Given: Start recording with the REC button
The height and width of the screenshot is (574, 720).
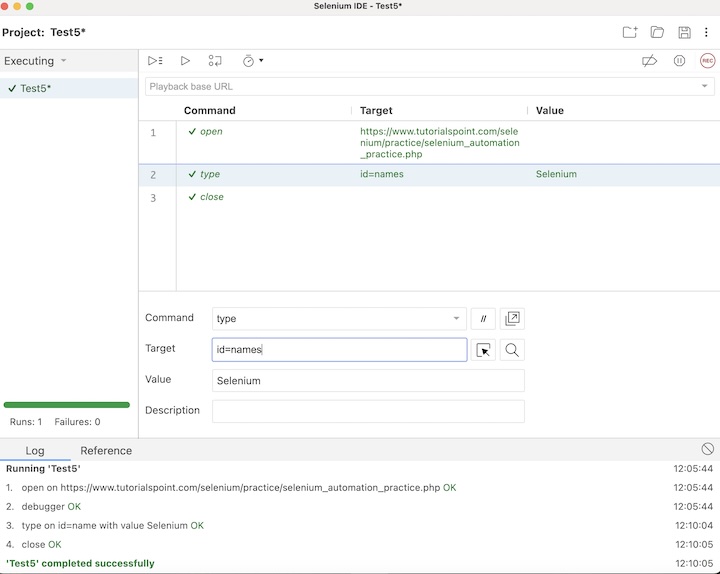Looking at the screenshot, I should pos(707,61).
